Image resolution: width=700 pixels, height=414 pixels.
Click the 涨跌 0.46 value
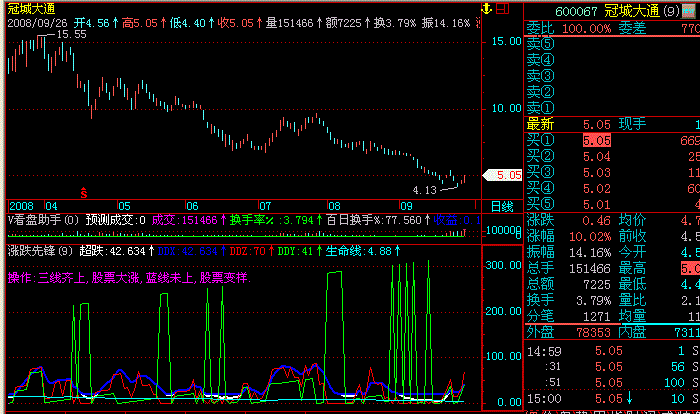597,221
